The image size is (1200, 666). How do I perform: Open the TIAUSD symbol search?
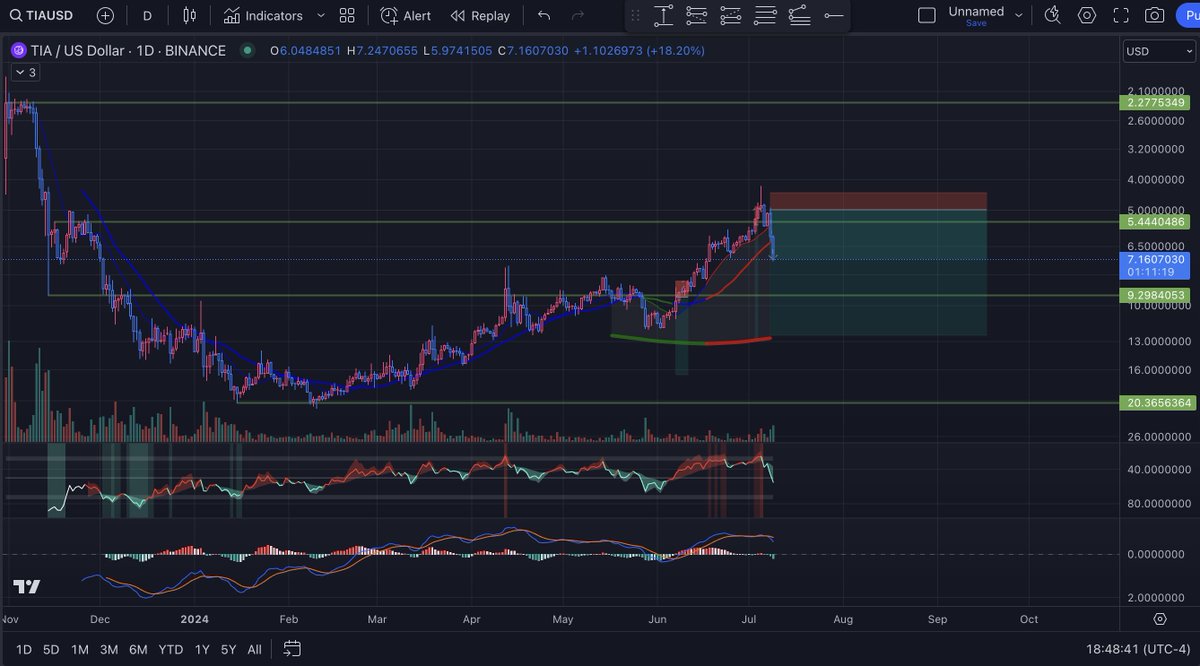point(43,16)
